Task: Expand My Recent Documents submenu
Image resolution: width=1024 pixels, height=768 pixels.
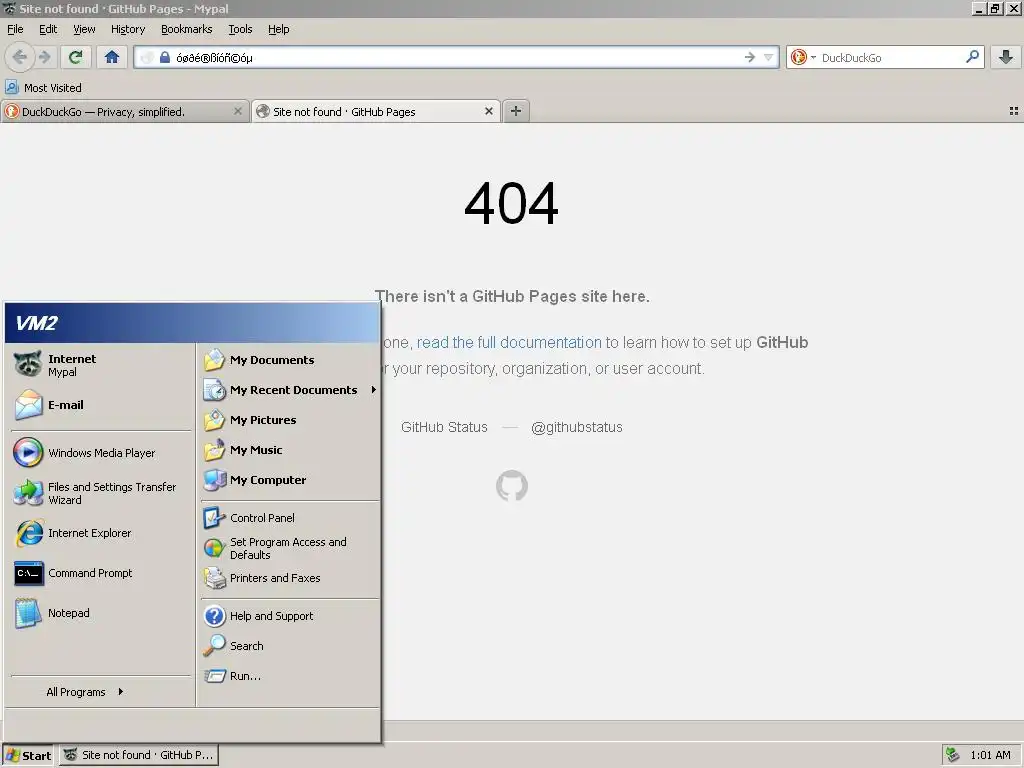Action: 289,390
